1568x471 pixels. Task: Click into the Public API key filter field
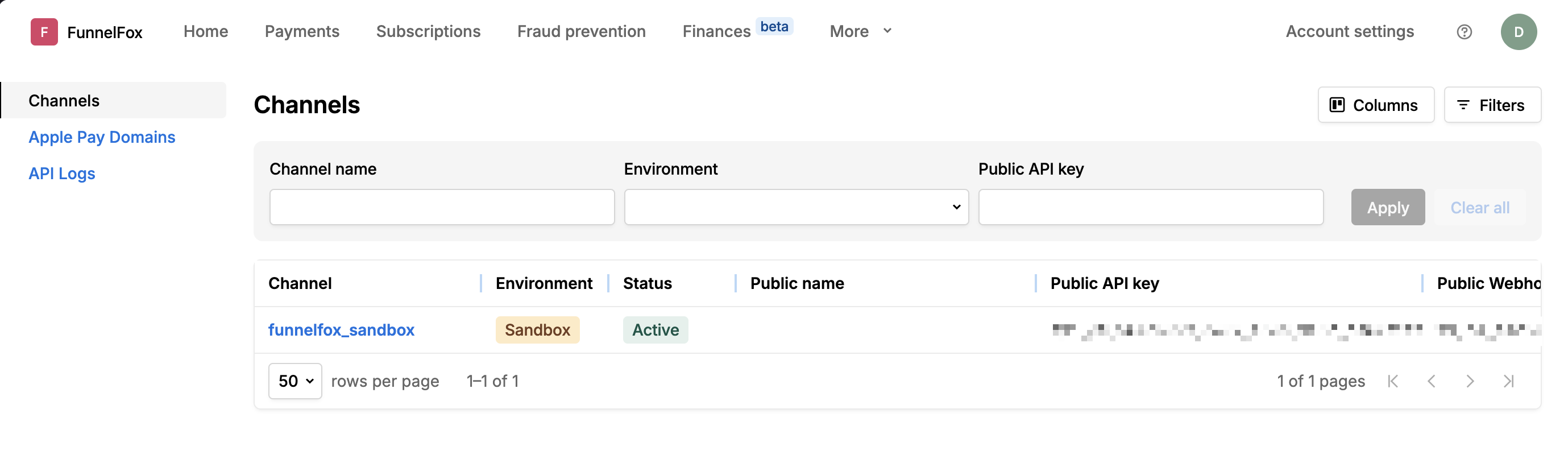point(1150,207)
